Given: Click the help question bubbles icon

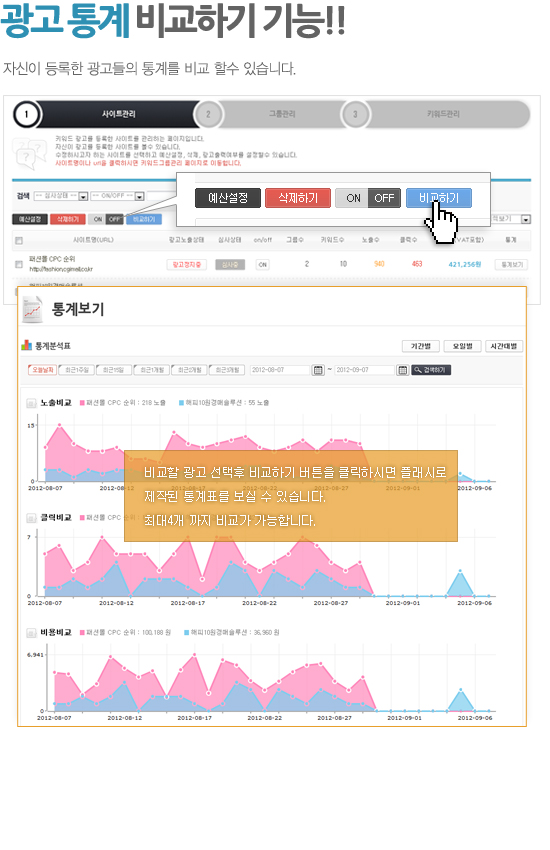Looking at the screenshot, I should (30, 153).
